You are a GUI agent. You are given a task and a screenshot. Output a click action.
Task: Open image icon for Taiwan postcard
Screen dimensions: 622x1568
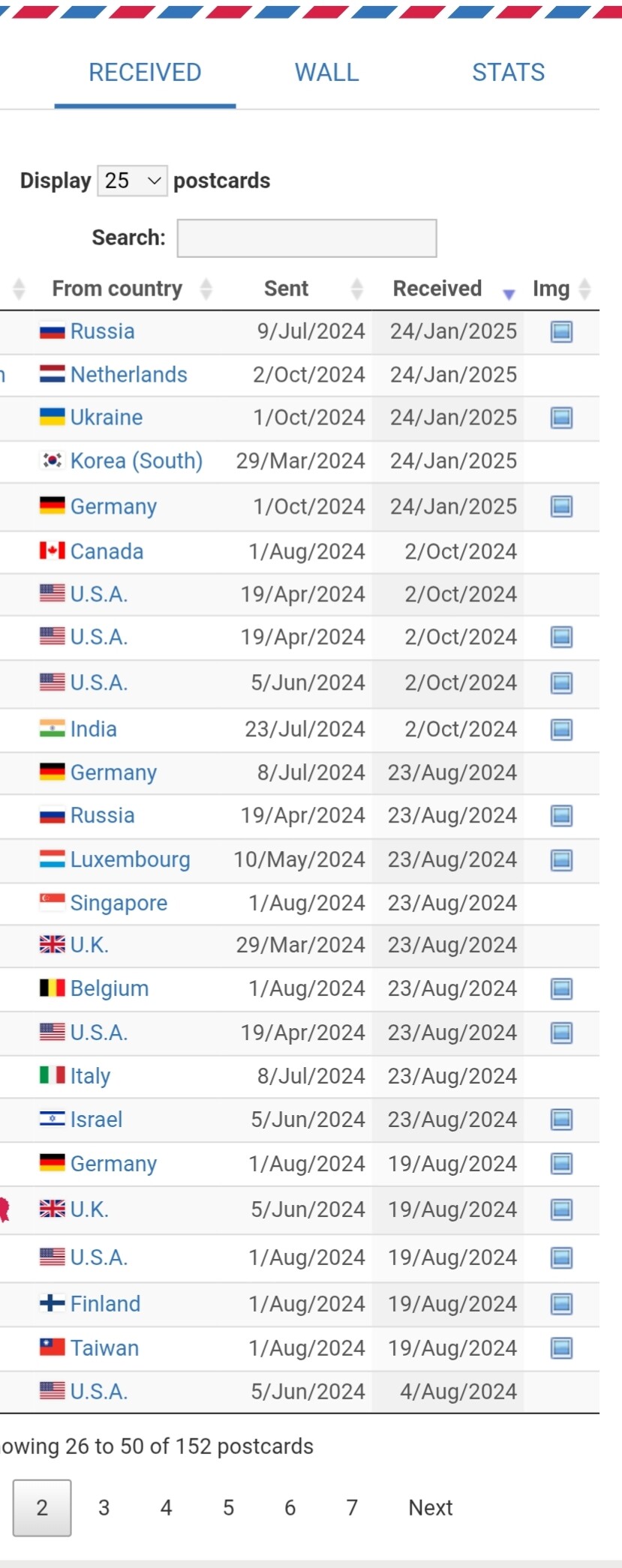[x=561, y=1348]
